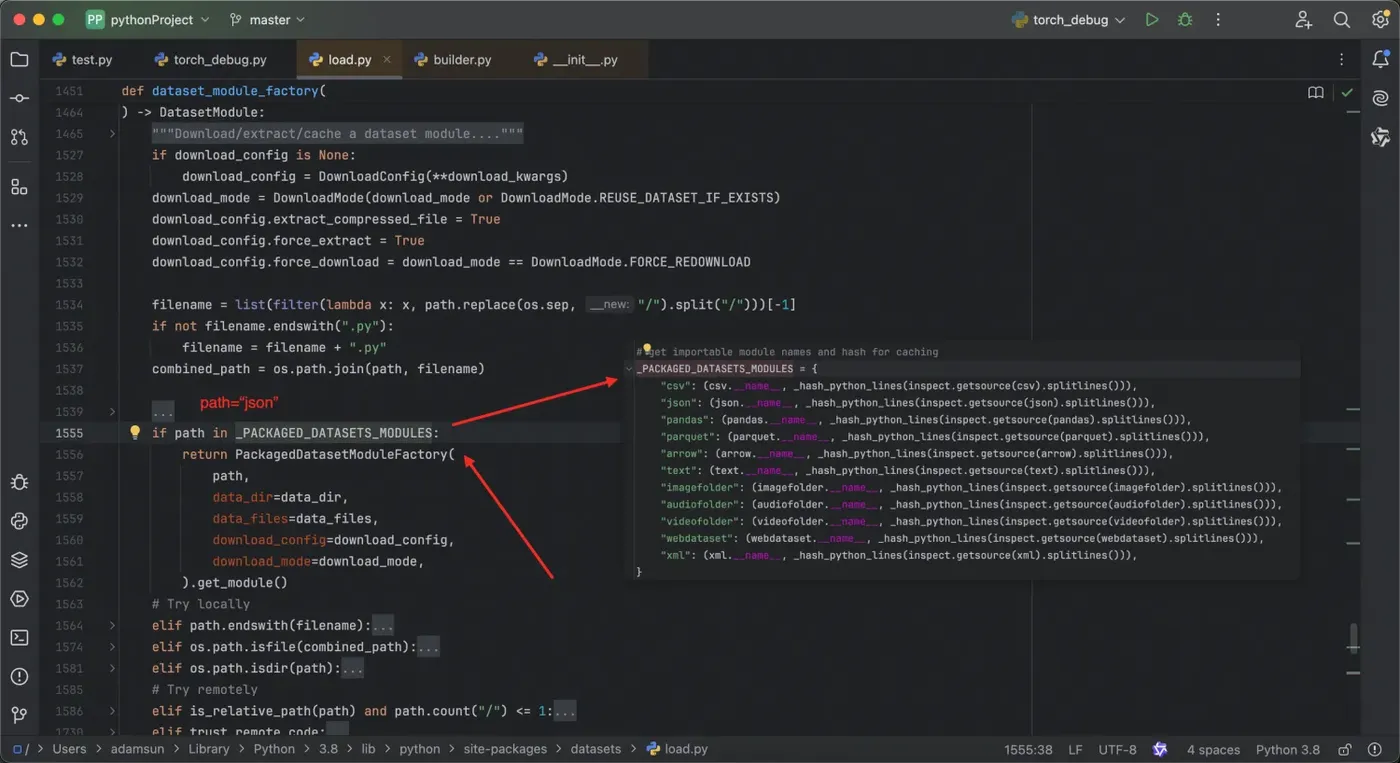This screenshot has height=763, width=1400.
Task: Click the Users breadcrumb
Action: (x=69, y=748)
